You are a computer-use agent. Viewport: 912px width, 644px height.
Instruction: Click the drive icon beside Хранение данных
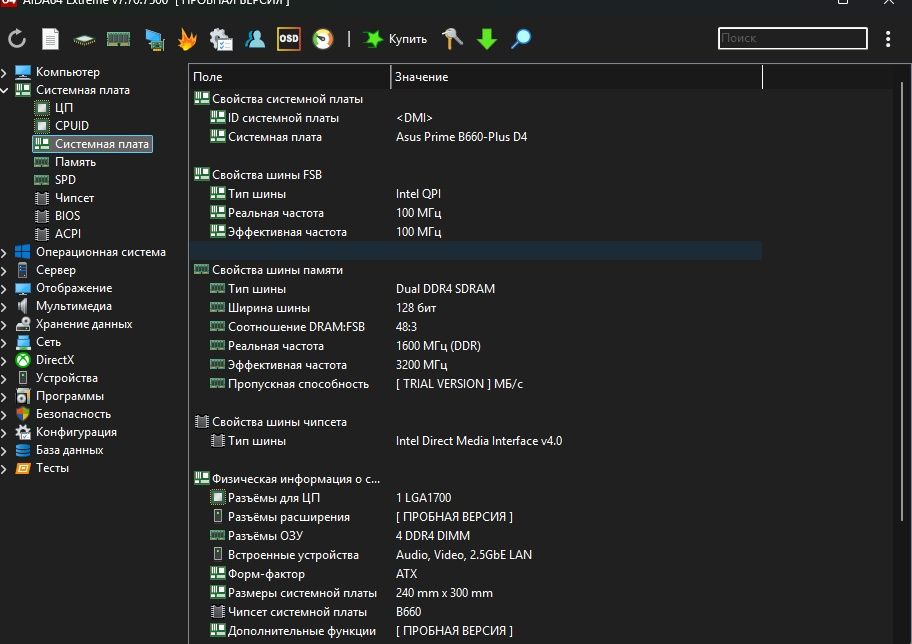[x=23, y=324]
